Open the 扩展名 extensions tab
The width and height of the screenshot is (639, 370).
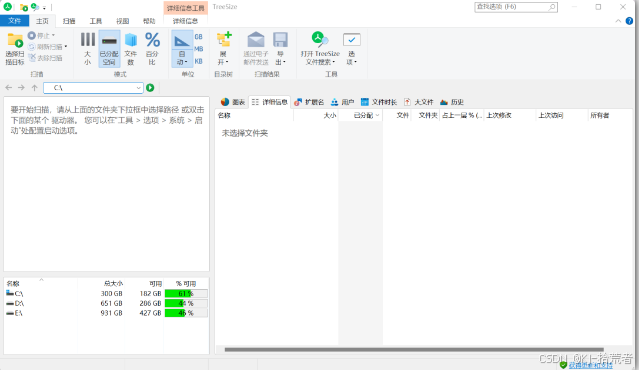click(309, 102)
